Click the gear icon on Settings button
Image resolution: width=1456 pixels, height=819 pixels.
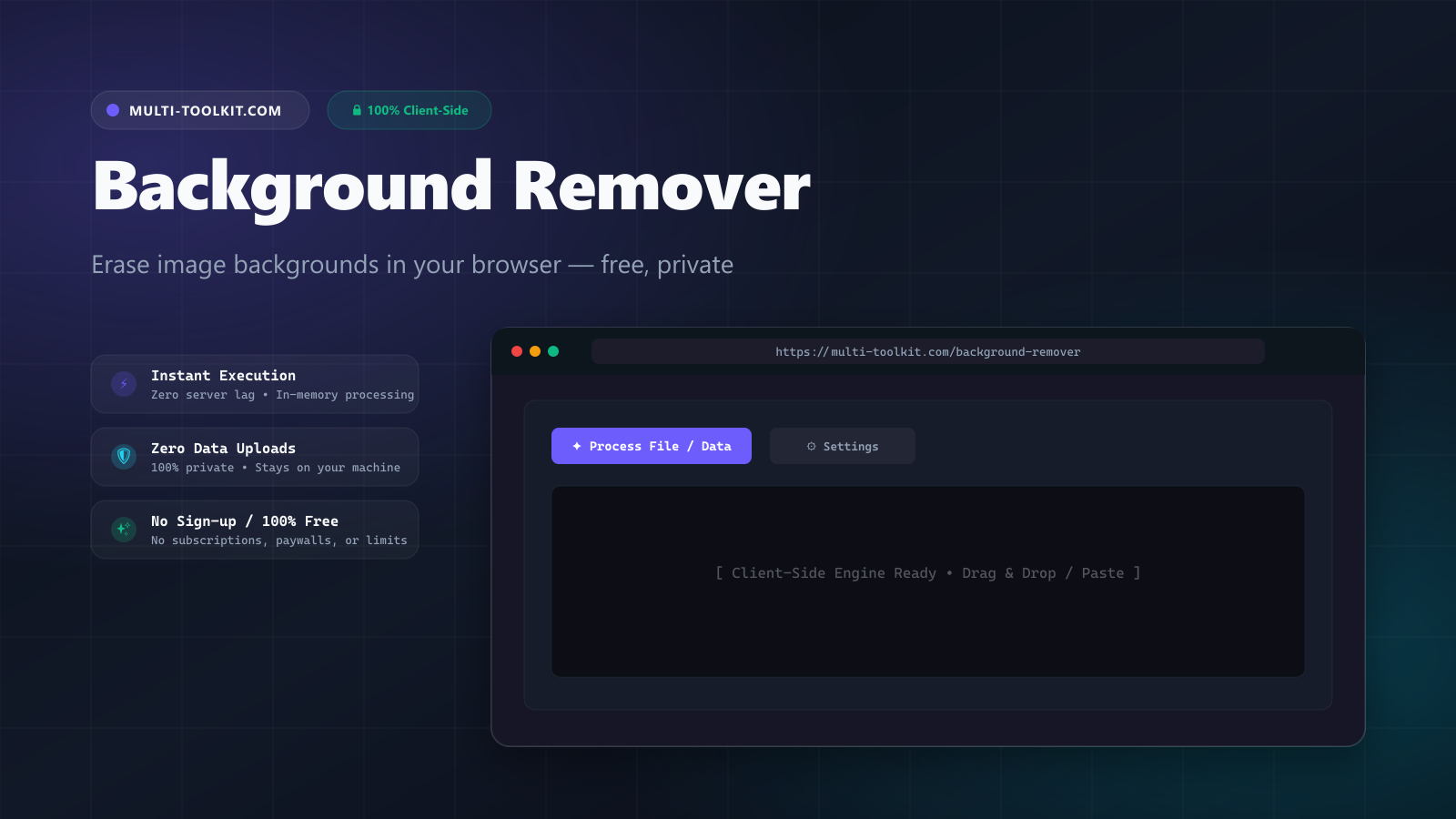click(812, 446)
